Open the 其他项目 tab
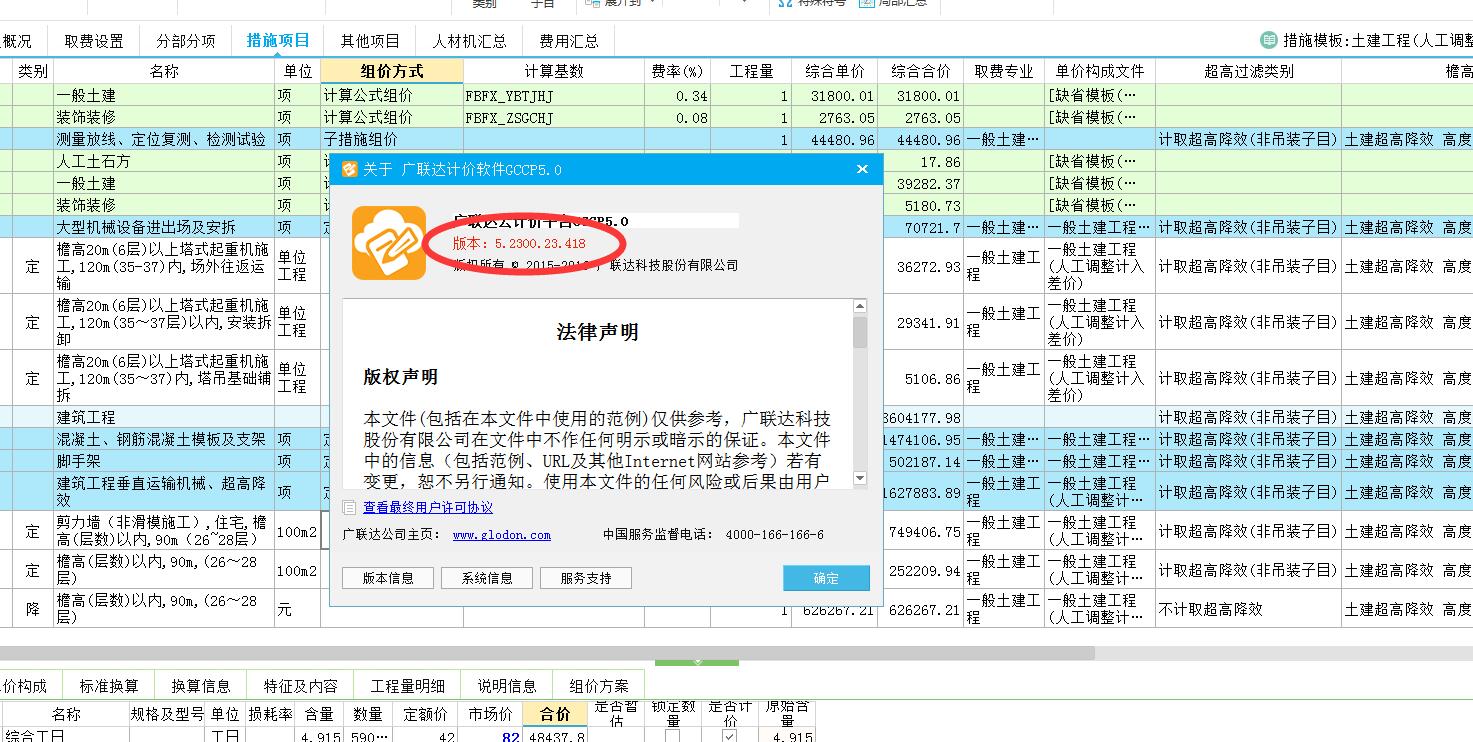This screenshot has width=1473, height=742. 370,41
